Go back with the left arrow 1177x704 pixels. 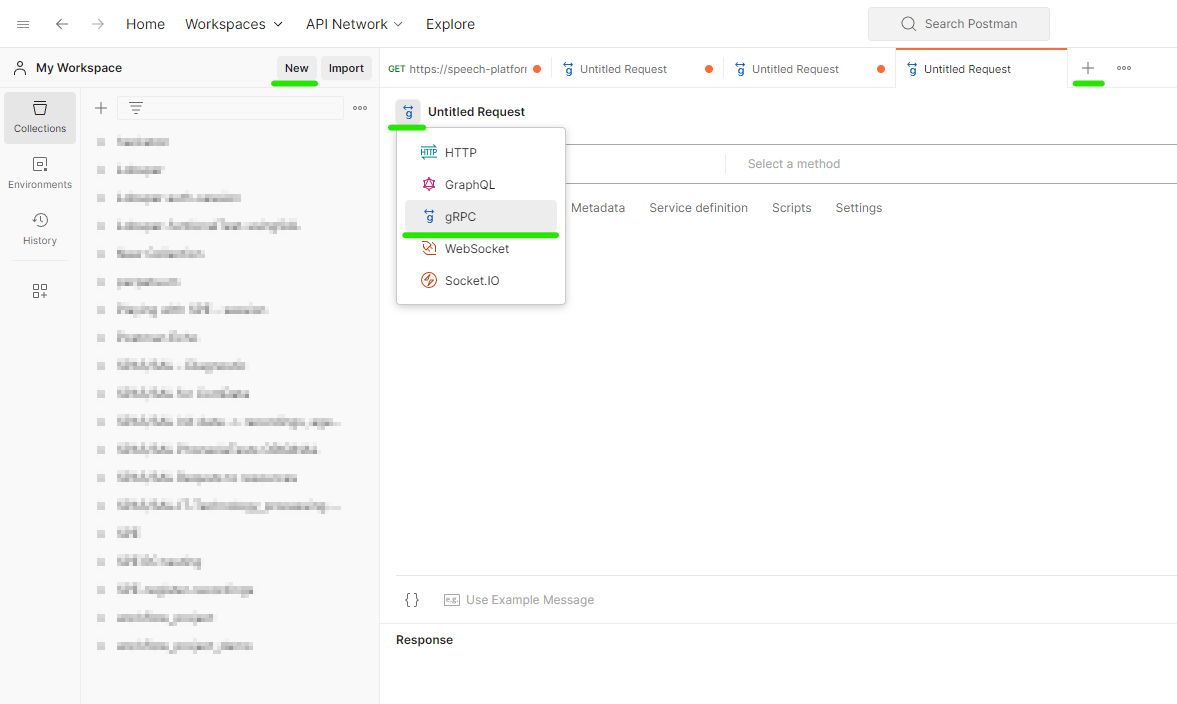tap(62, 24)
